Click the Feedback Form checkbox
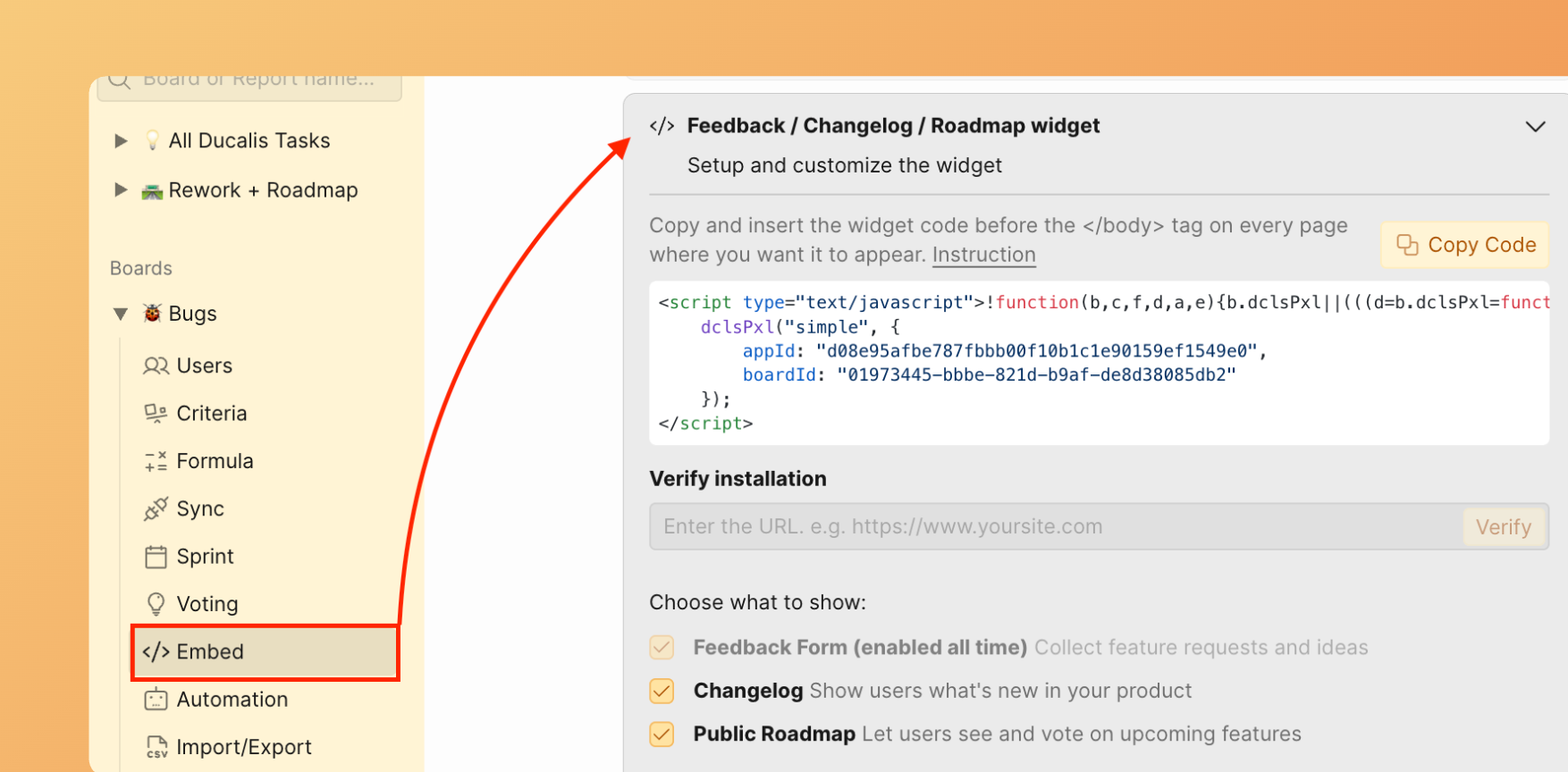 pyautogui.click(x=662, y=647)
